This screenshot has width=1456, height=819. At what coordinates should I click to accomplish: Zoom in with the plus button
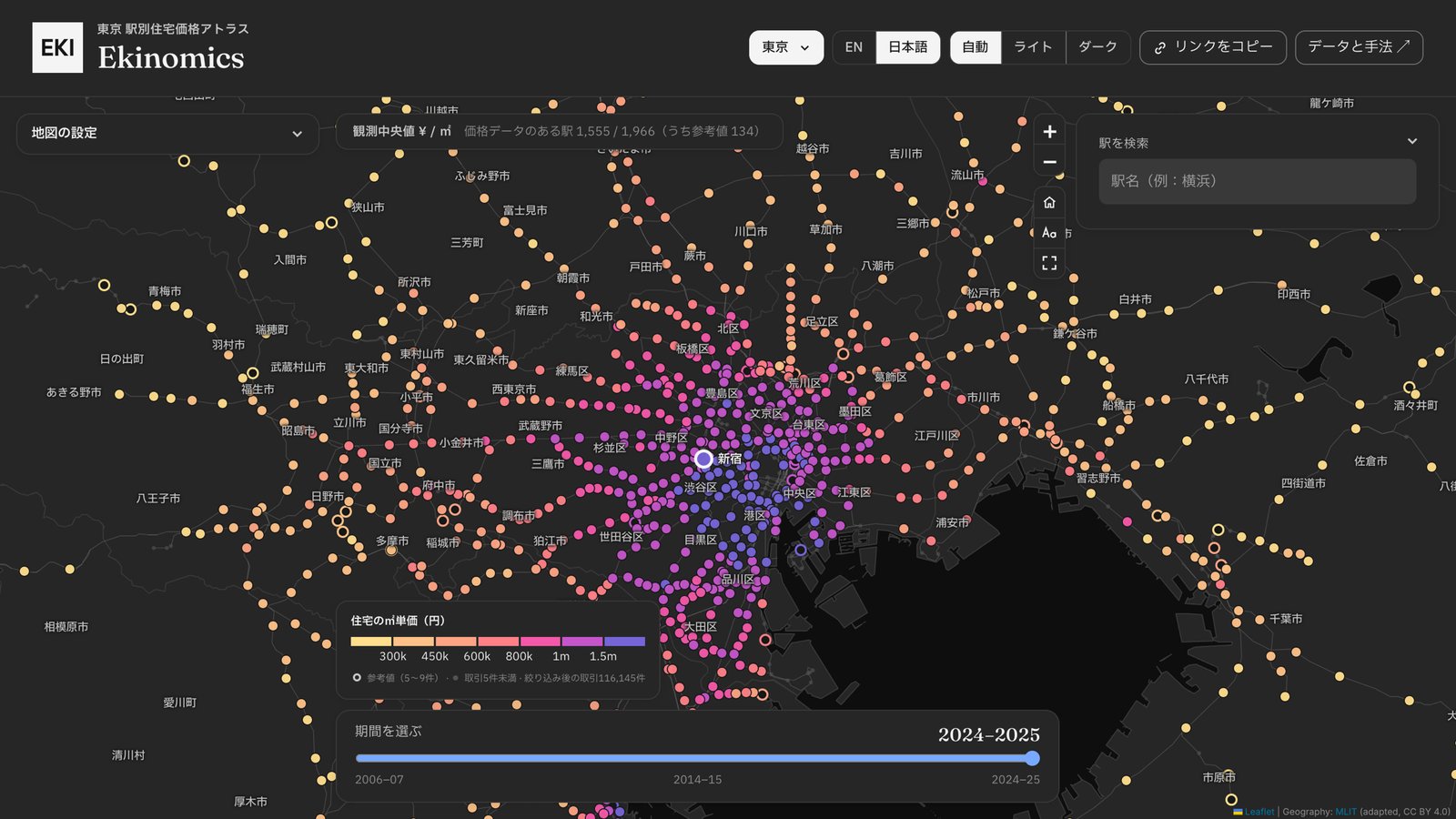pyautogui.click(x=1049, y=132)
